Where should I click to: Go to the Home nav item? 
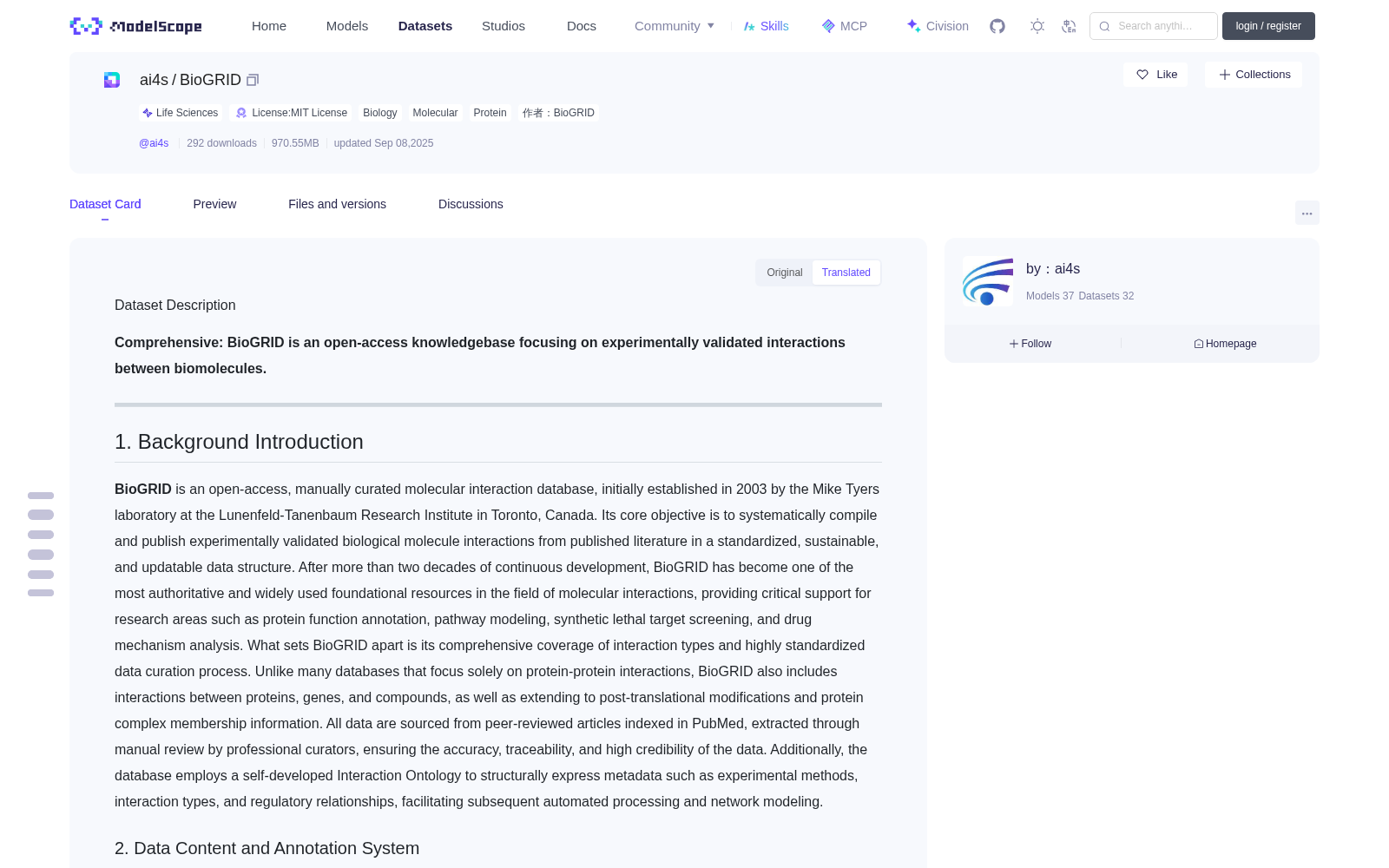click(269, 26)
